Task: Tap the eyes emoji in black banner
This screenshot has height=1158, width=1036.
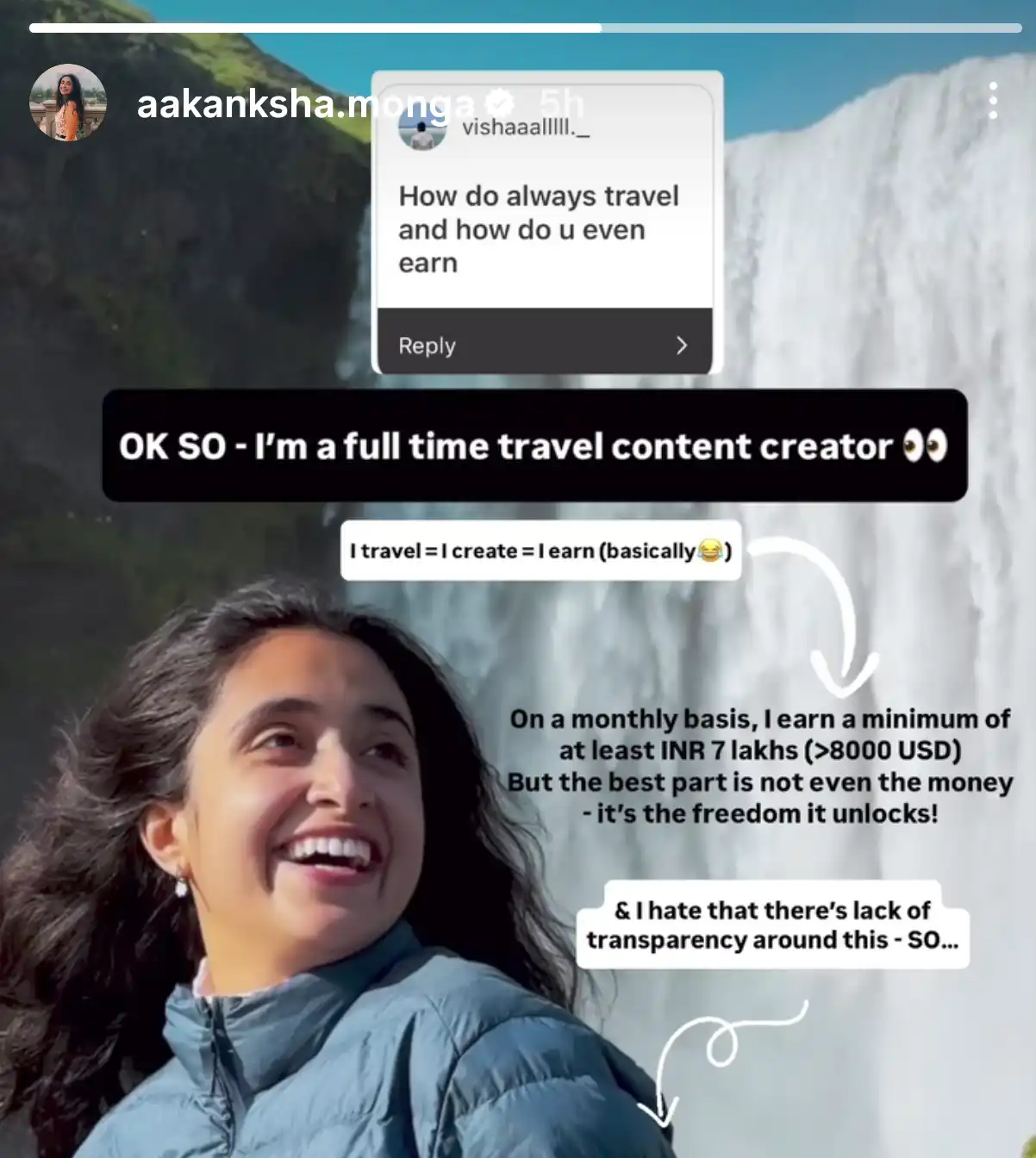Action: tap(925, 445)
